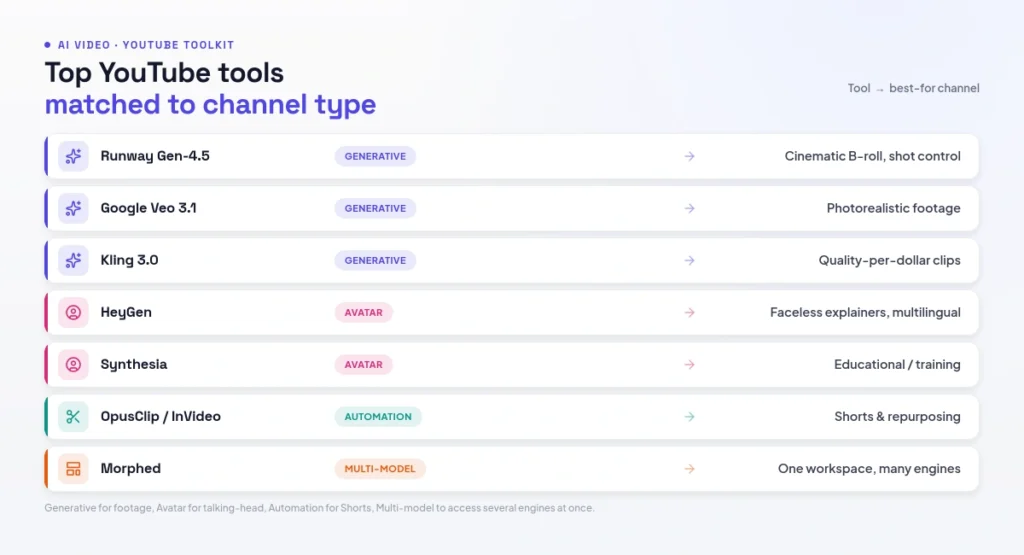Image resolution: width=1024 pixels, height=555 pixels.
Task: Select the avatar icon beside HeyGen
Action: [73, 312]
